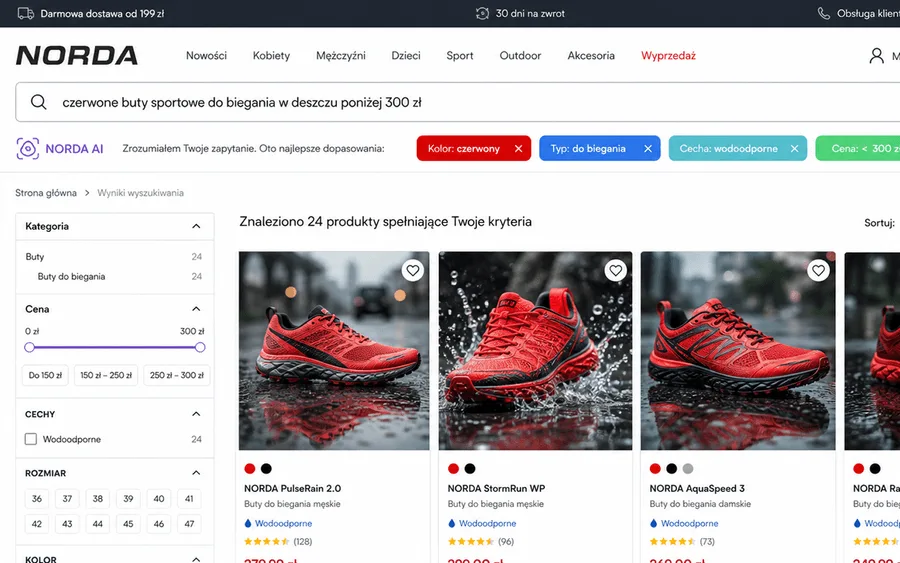Screen dimensions: 900x563
Task: Click waterproof drop icon on AquaSpeed 3
Action: [653, 523]
